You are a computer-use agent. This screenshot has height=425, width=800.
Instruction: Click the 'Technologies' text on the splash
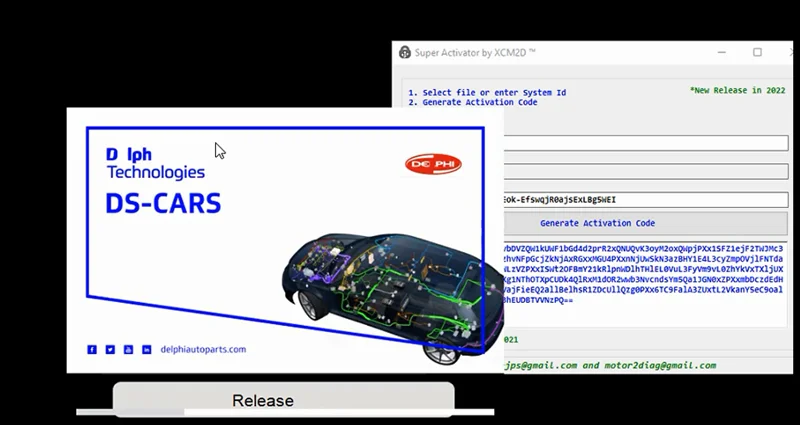pos(156,172)
